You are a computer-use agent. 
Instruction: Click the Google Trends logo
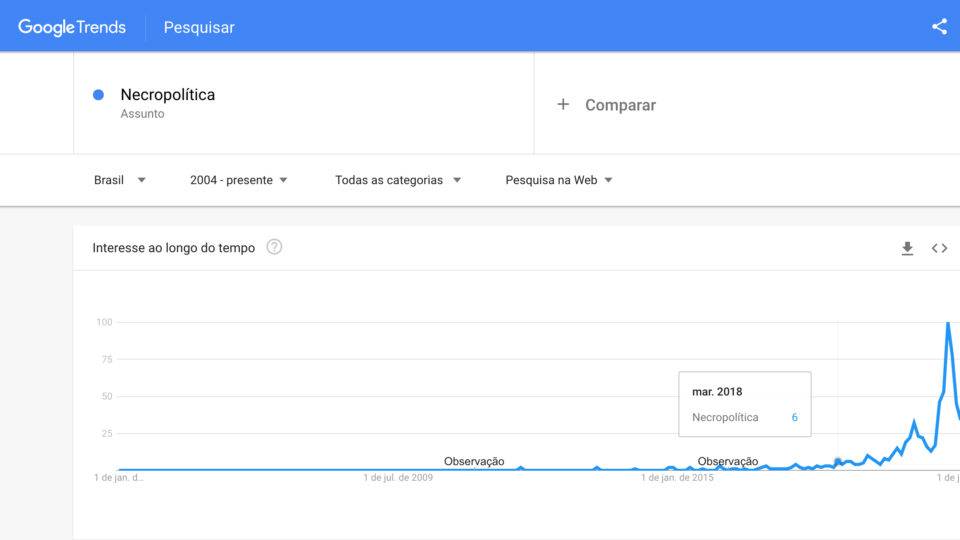pos(72,27)
